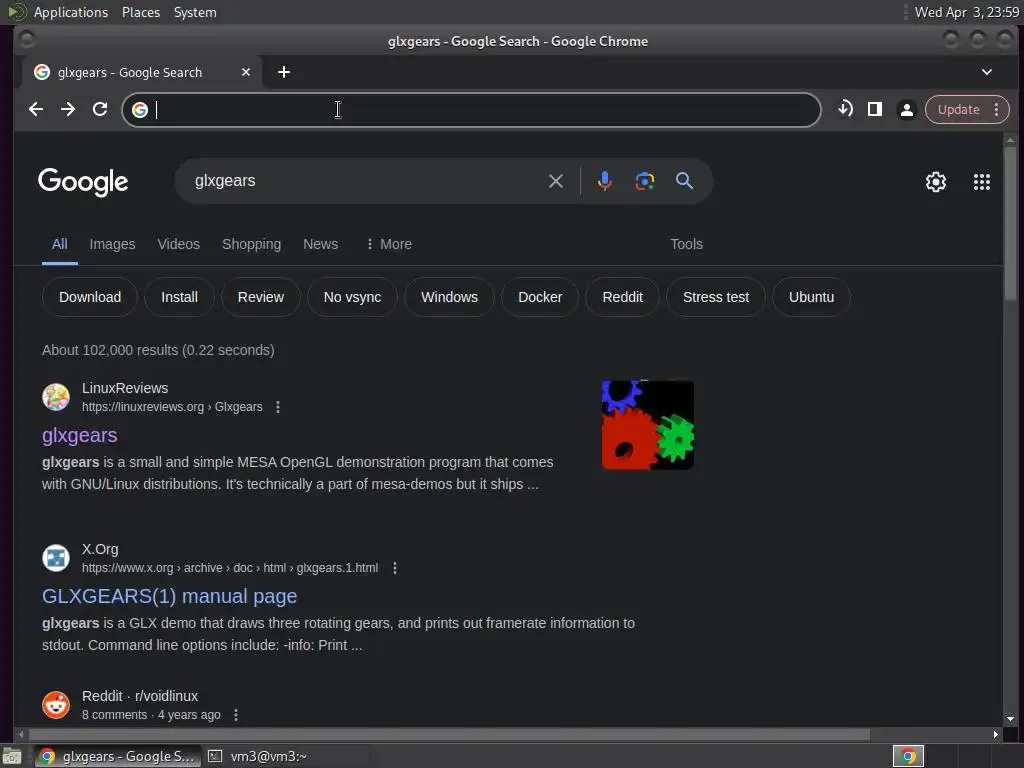Switch to the Videos tab

(178, 244)
